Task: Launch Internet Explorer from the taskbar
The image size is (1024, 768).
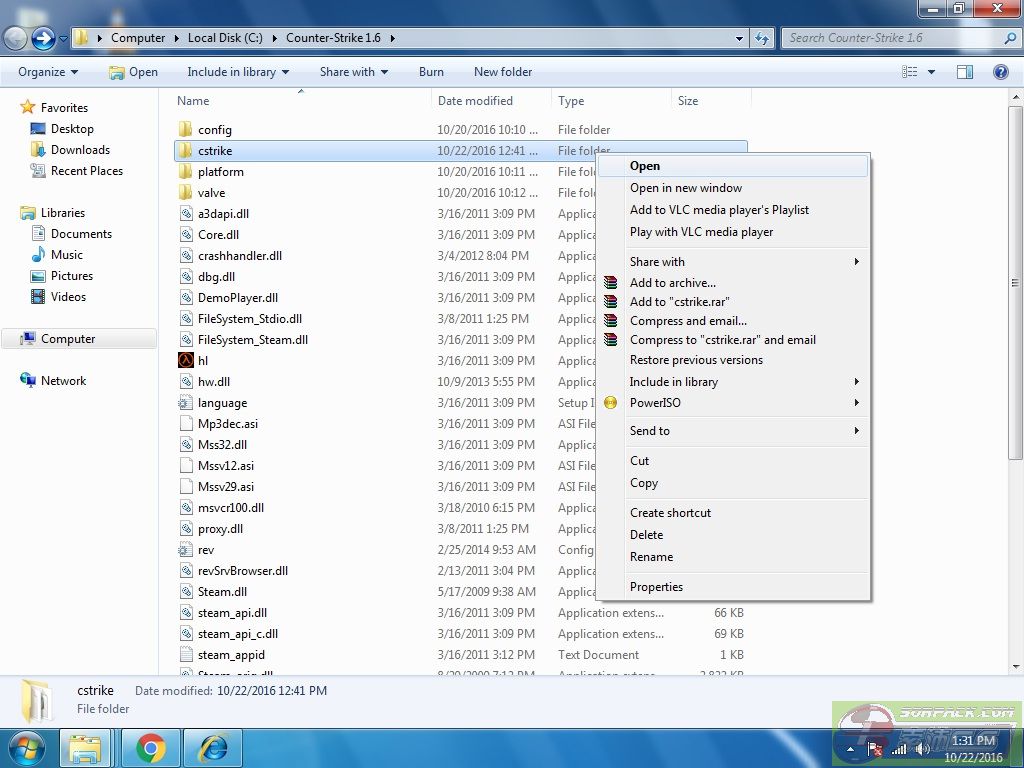Action: pos(213,747)
